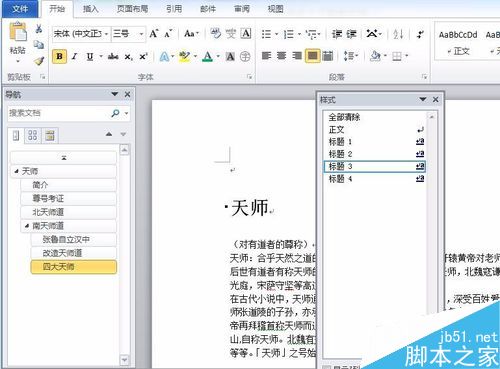Apply font color

[x=208, y=56]
